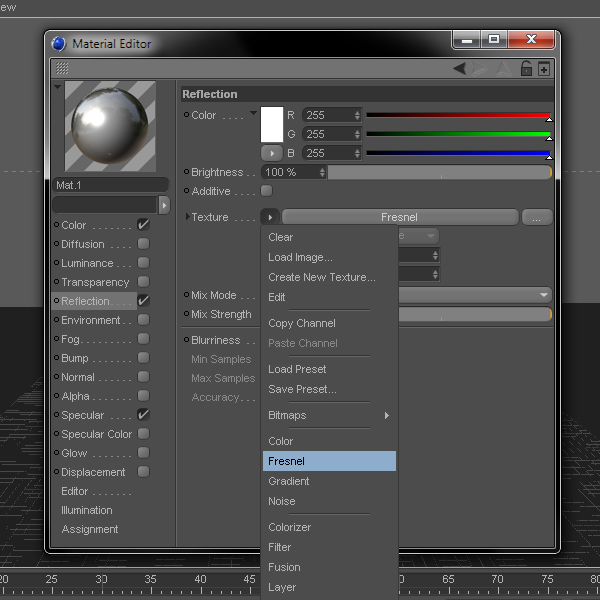
Task: Click the blue B color slider
Action: point(459,153)
